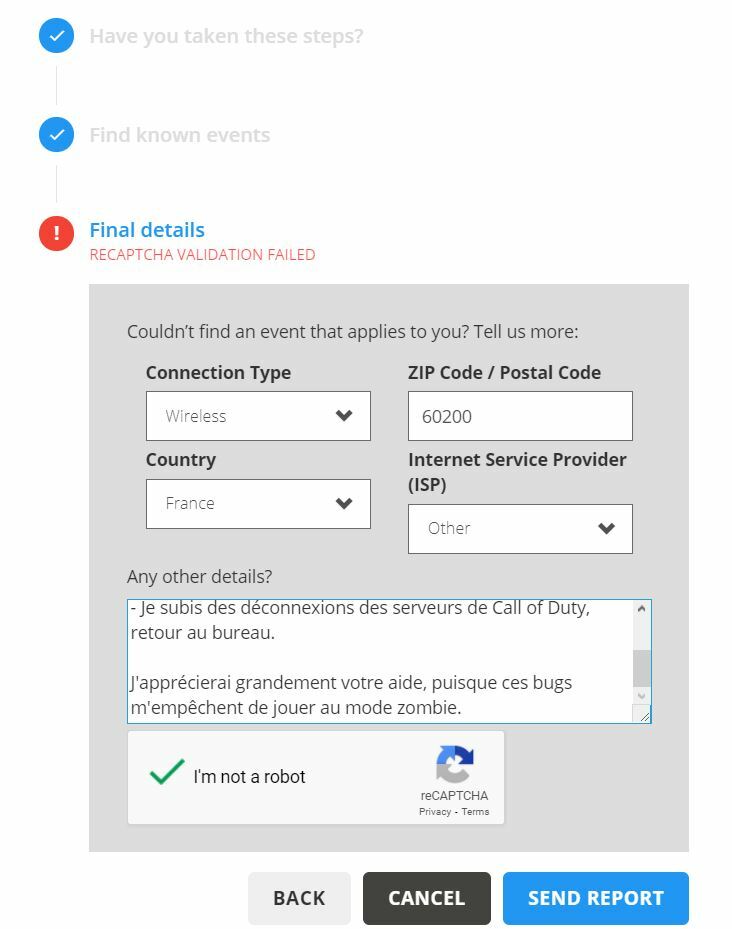Click the first step's blue checkmark icon
The width and height of the screenshot is (732, 929).
56,36
